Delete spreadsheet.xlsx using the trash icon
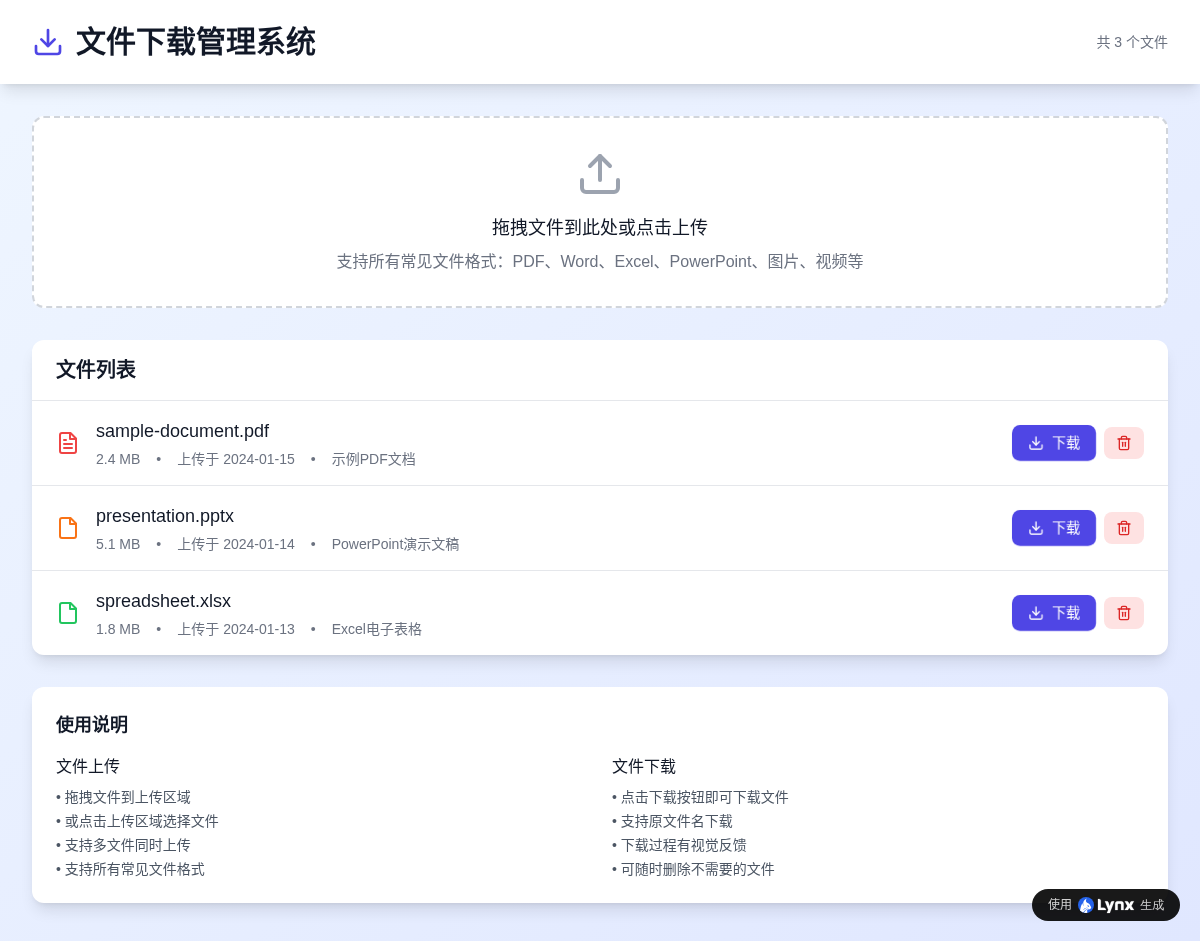1200x941 pixels. coord(1123,613)
